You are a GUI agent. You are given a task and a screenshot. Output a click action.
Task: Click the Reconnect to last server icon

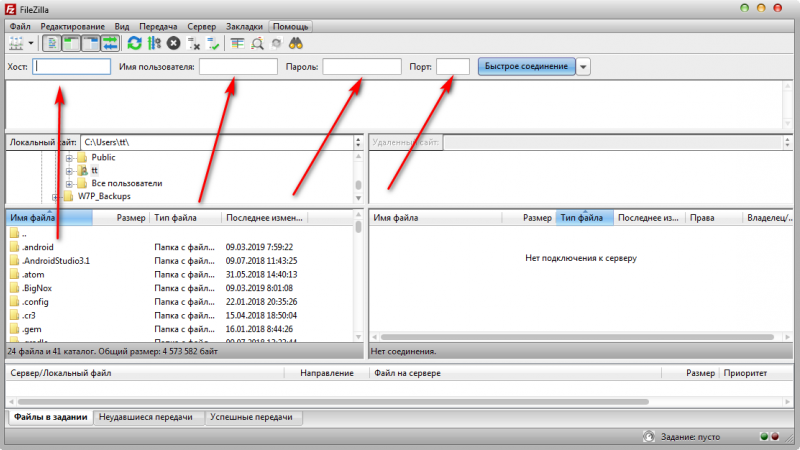tap(213, 43)
